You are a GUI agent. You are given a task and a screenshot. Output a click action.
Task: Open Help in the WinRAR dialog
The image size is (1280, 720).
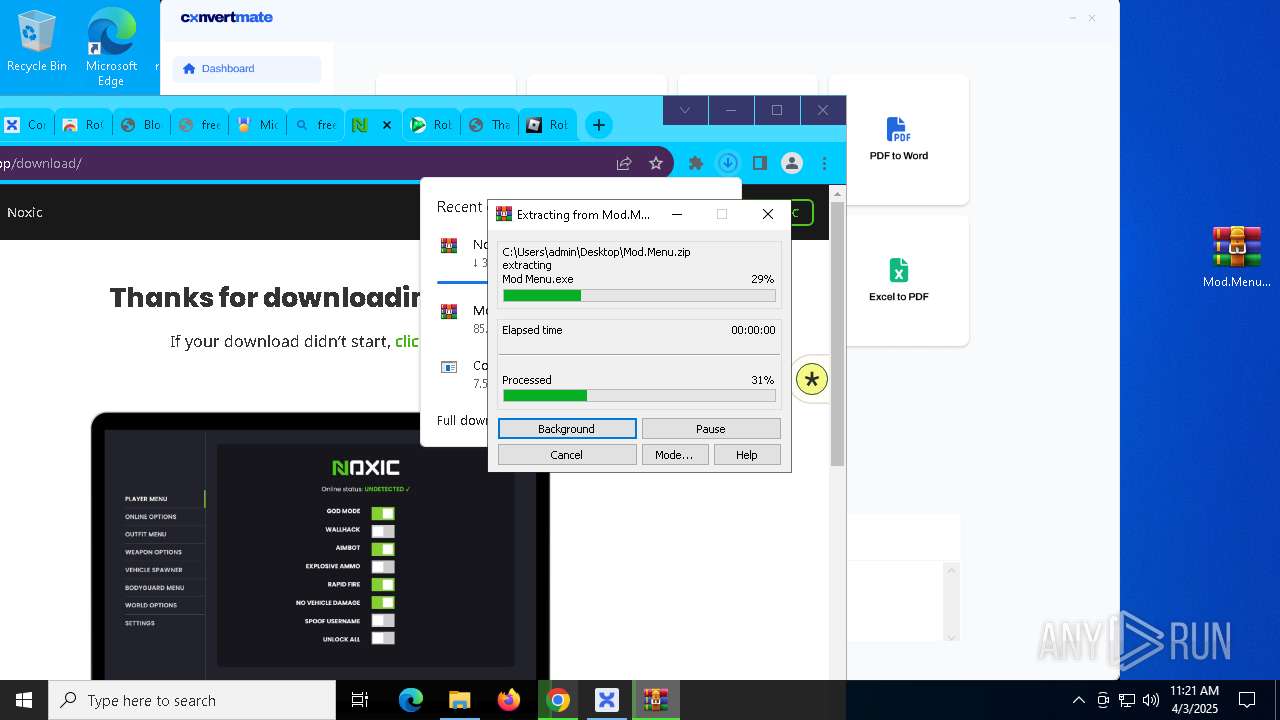tap(747, 455)
